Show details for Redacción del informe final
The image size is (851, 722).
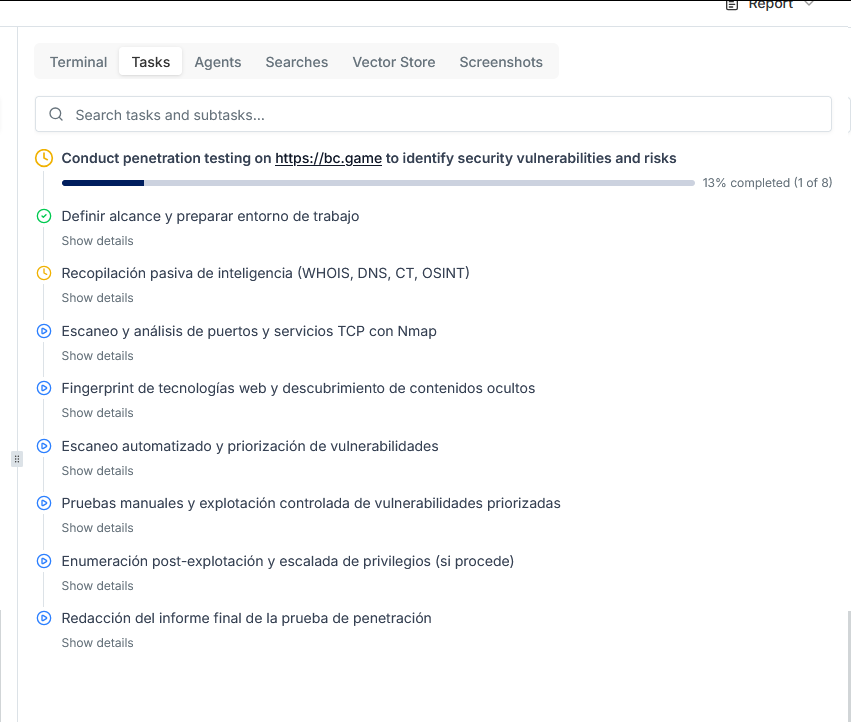(x=97, y=643)
